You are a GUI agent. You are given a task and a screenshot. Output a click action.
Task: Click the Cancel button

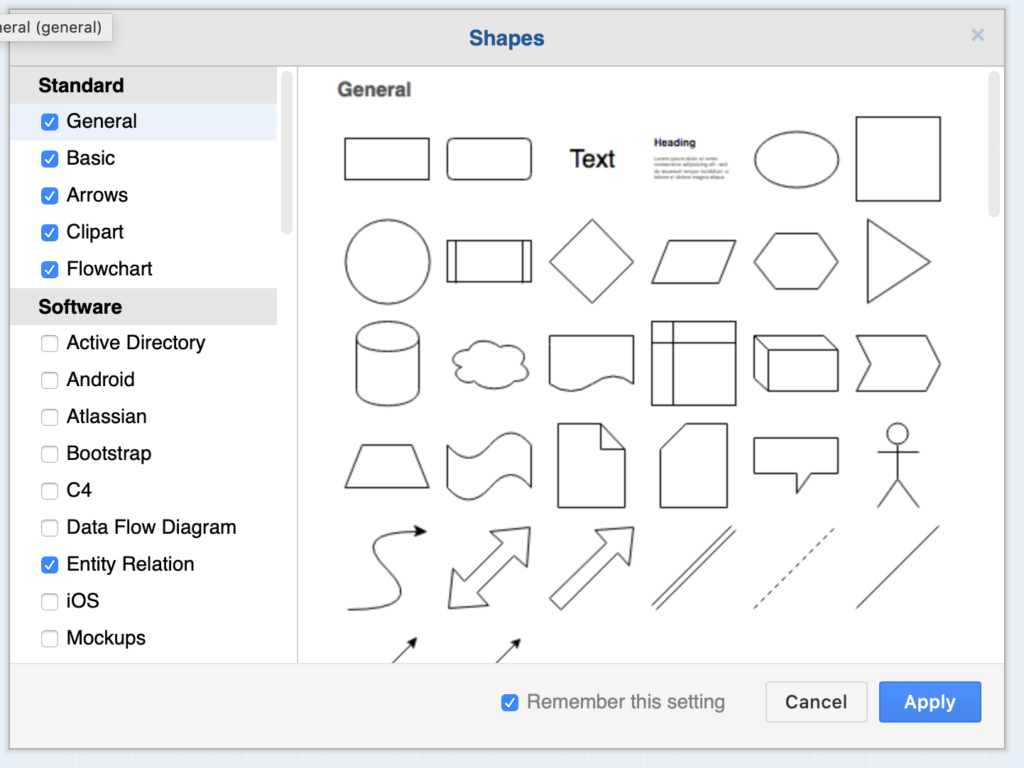tap(815, 702)
